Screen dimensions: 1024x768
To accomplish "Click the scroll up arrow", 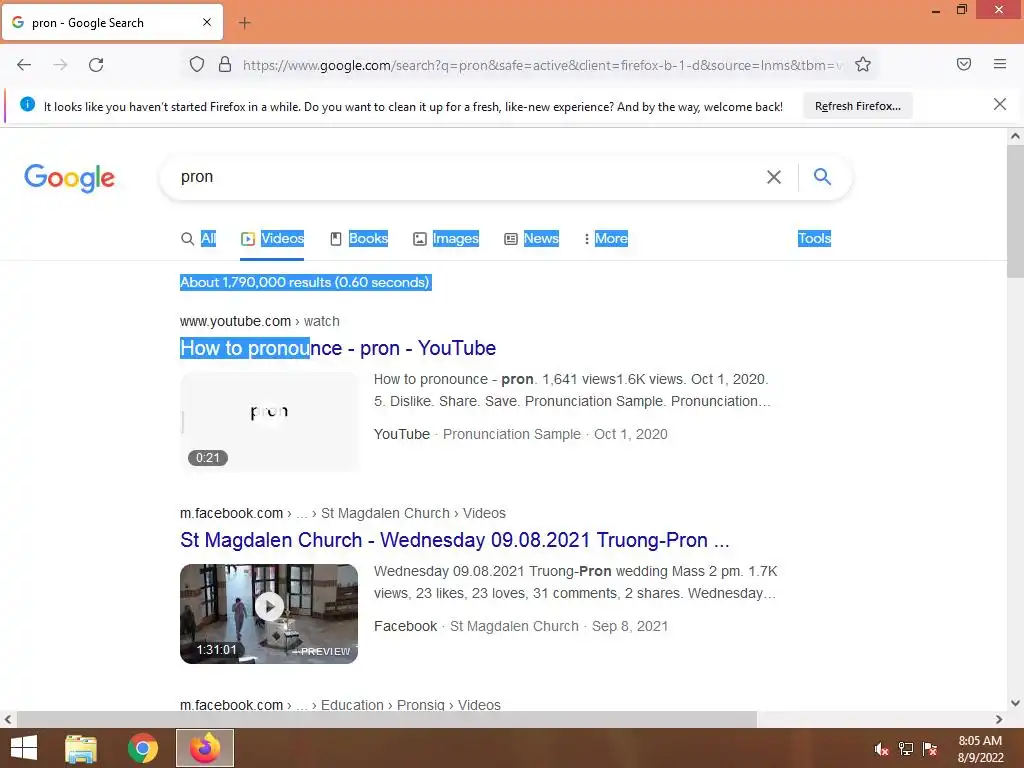I will point(1015,136).
